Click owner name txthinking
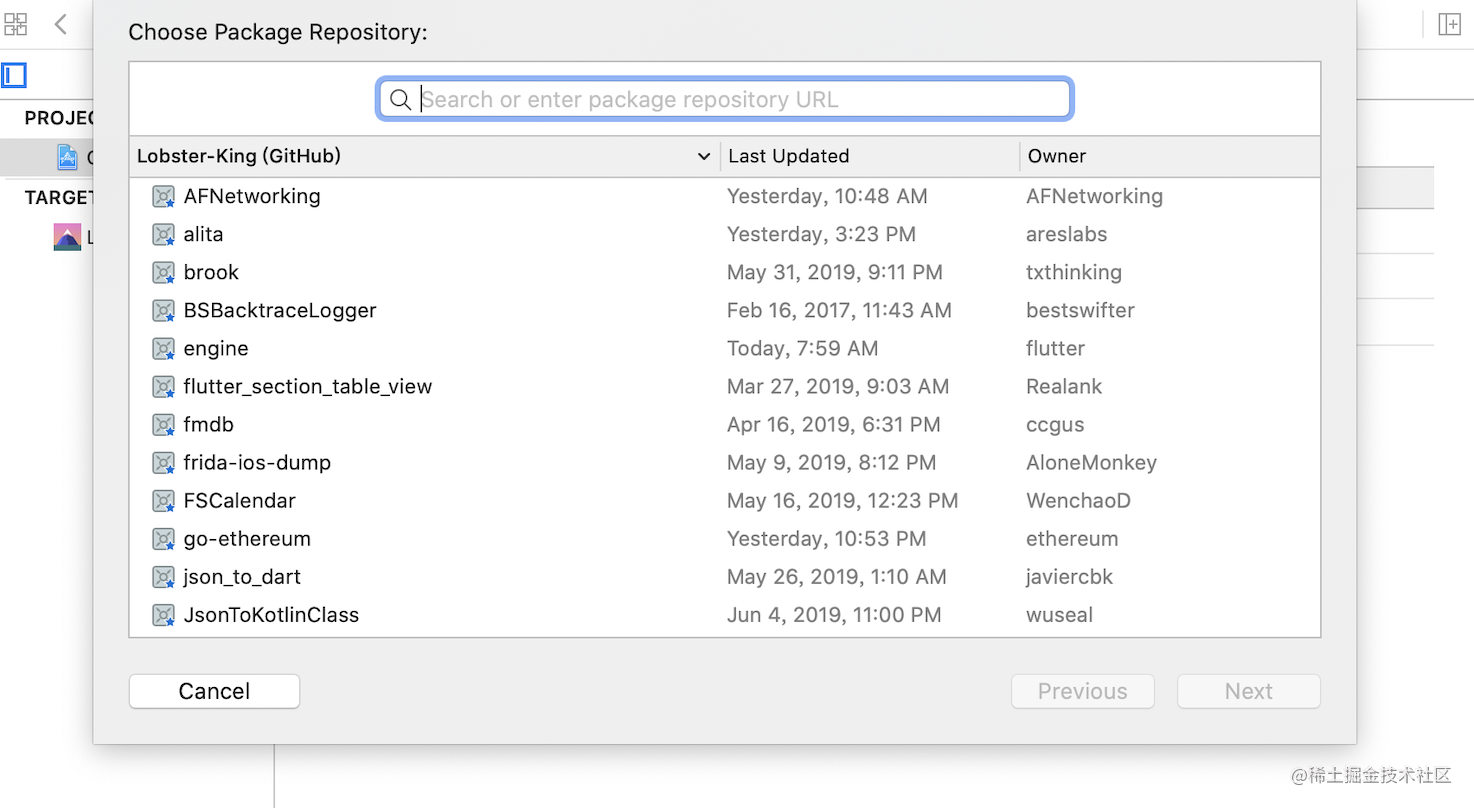Image resolution: width=1474 pixels, height=808 pixels. 1074,273
